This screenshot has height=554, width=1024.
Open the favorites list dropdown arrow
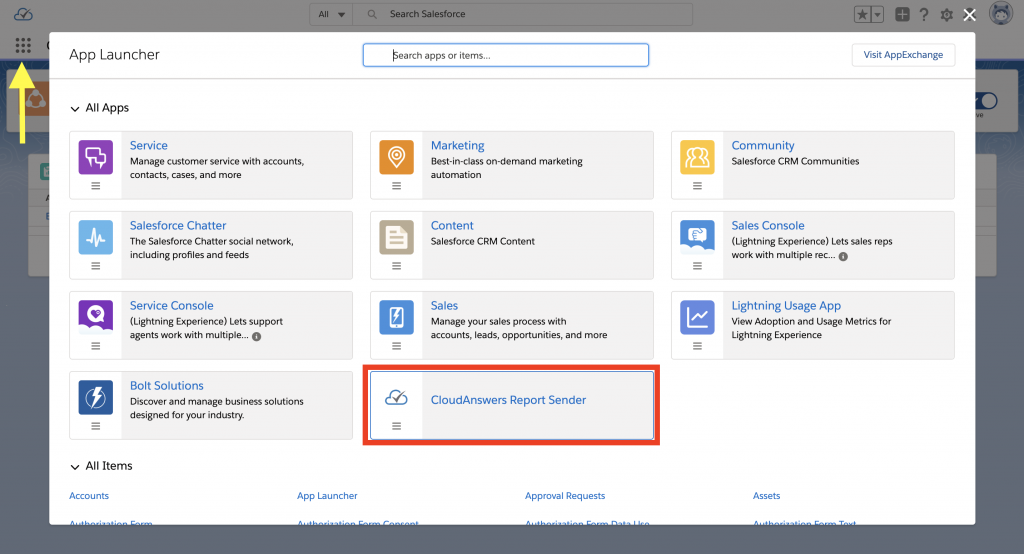(877, 14)
